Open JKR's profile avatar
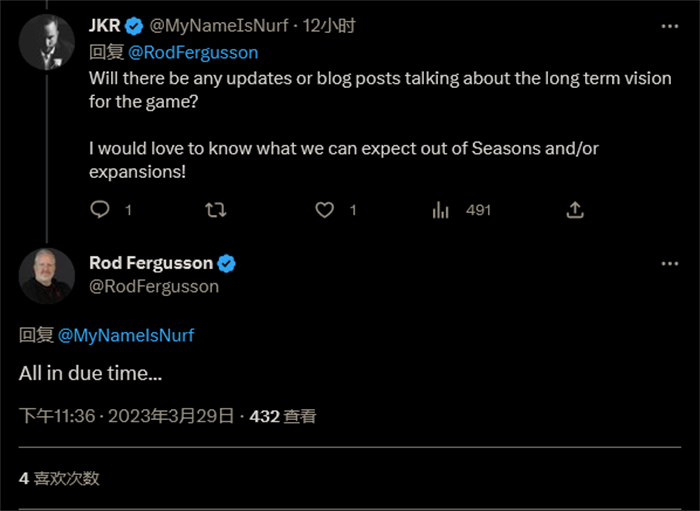Screen dimensions: 700x511 [x=47, y=43]
